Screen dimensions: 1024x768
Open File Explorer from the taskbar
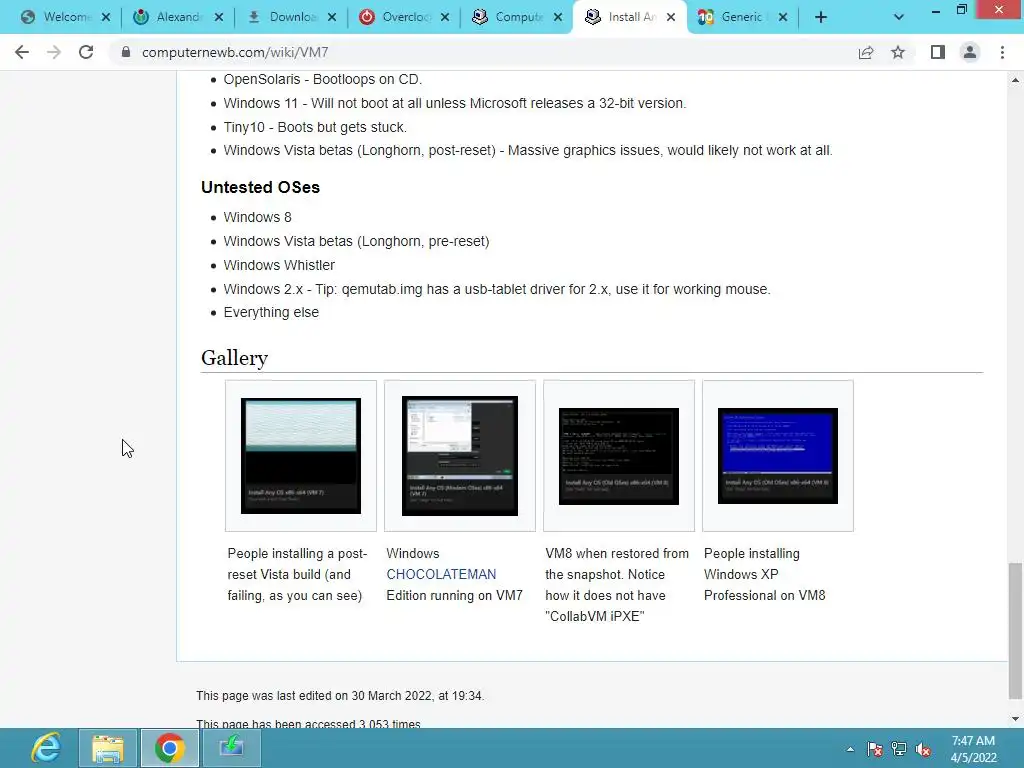tap(108, 748)
